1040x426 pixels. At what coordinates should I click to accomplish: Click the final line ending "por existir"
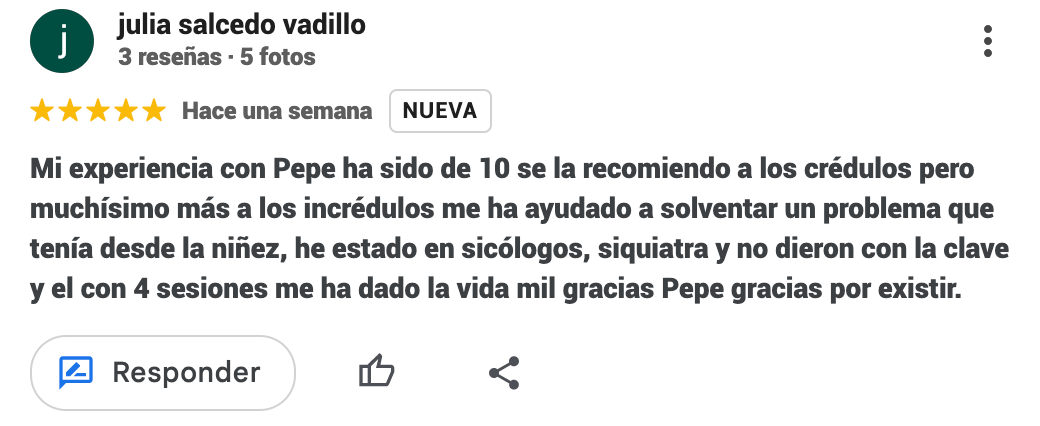[x=496, y=292]
